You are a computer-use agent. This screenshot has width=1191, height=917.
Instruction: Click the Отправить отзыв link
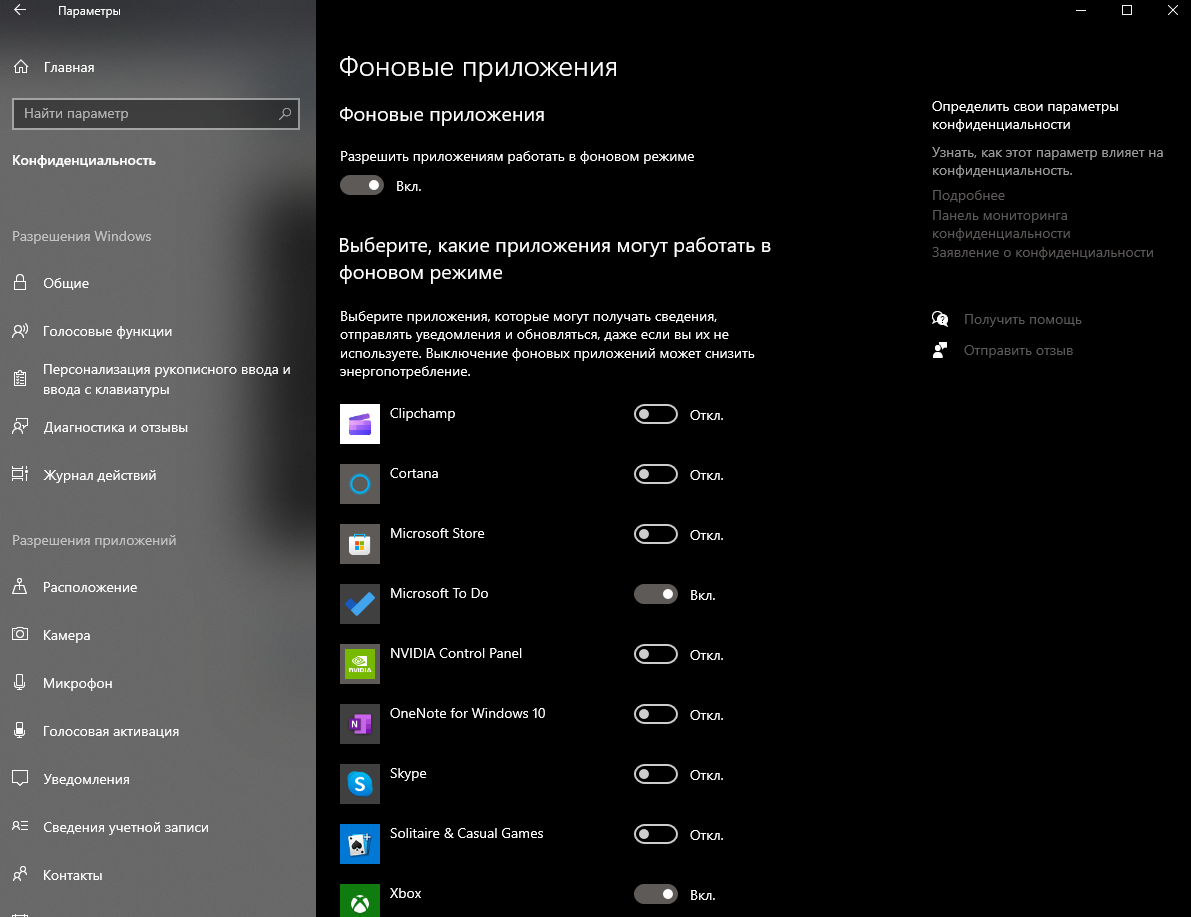(x=1018, y=350)
